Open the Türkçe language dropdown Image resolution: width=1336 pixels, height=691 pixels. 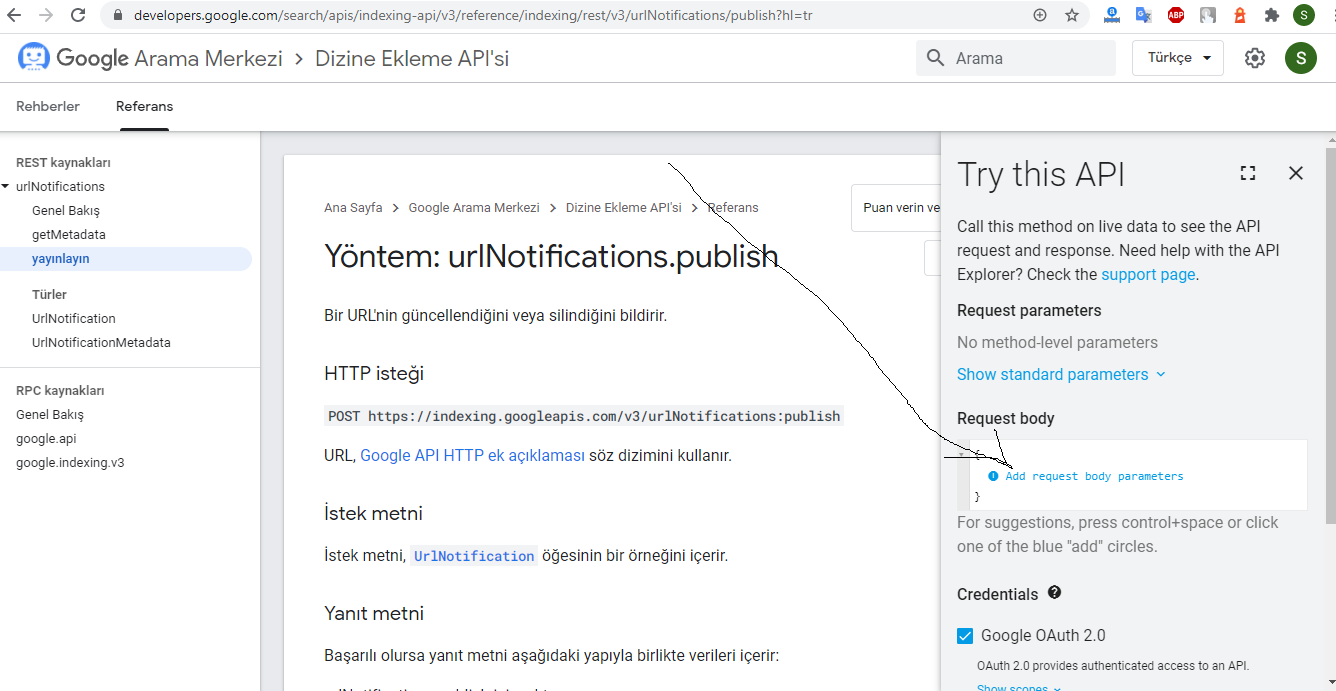pos(1178,58)
